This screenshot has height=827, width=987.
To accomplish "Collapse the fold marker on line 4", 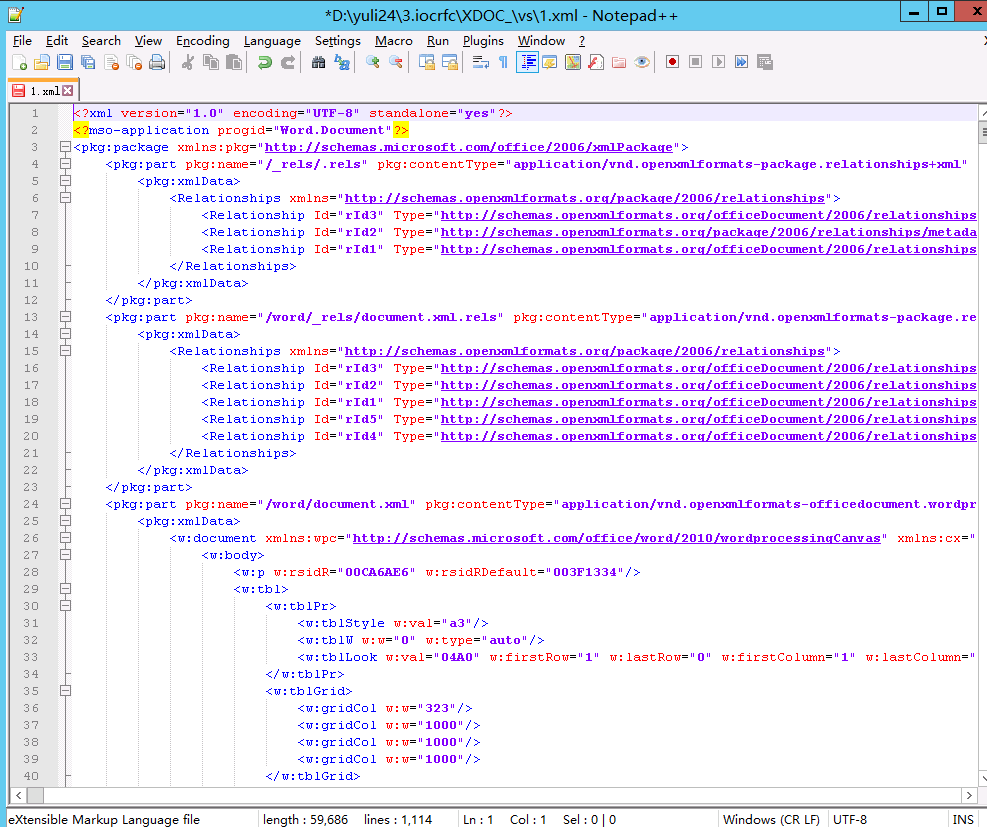I will 64,164.
